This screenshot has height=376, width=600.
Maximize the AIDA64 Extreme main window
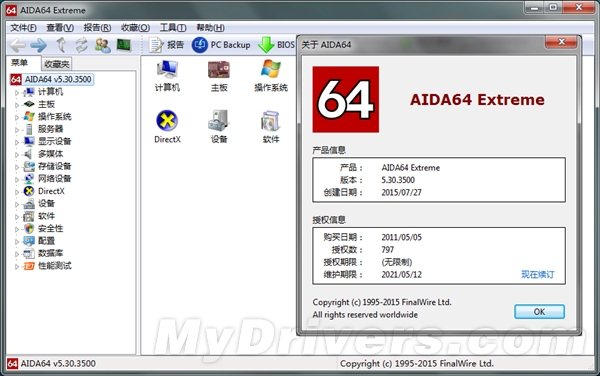coord(553,7)
